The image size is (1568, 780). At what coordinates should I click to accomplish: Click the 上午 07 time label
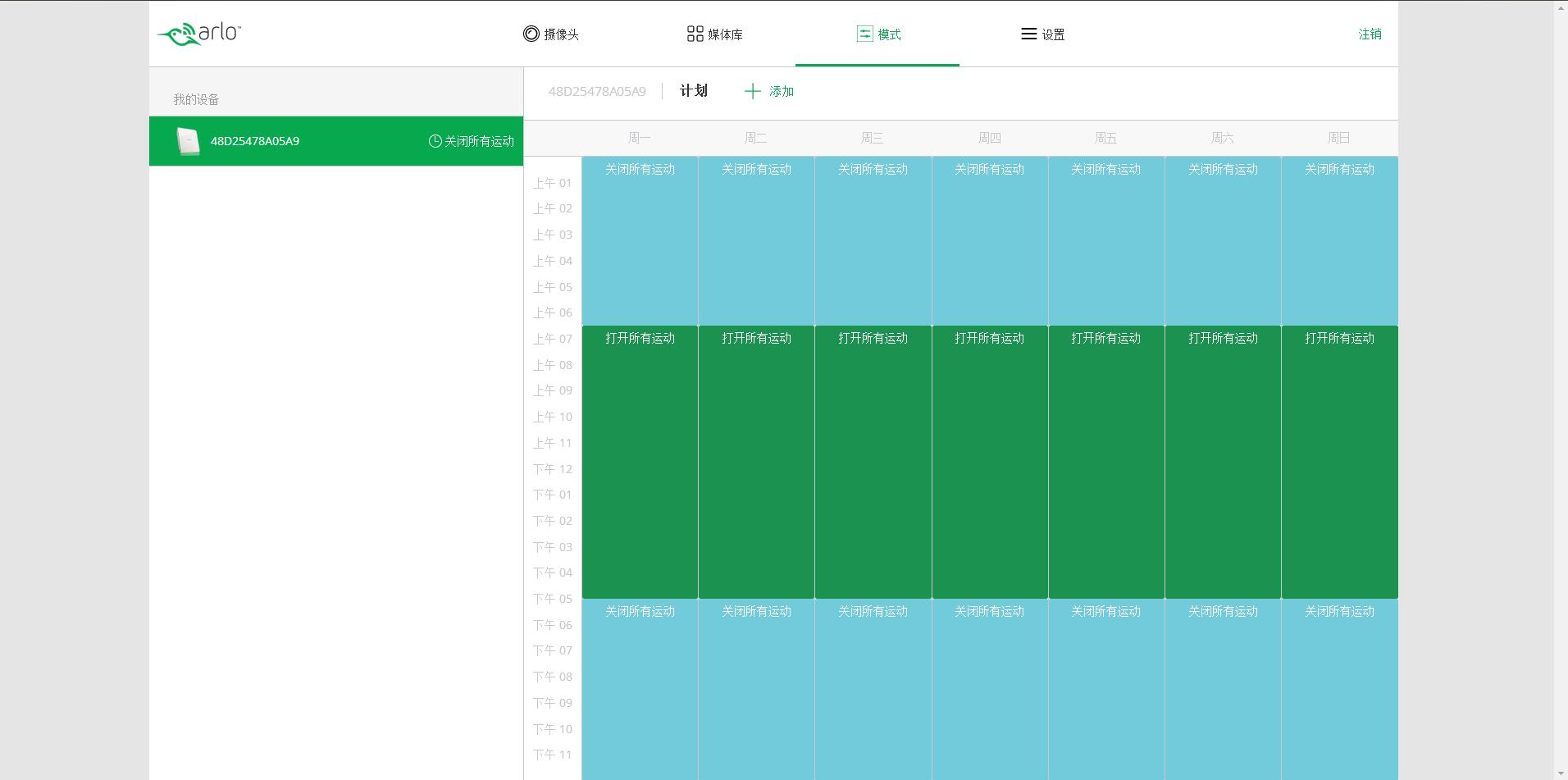(x=553, y=339)
